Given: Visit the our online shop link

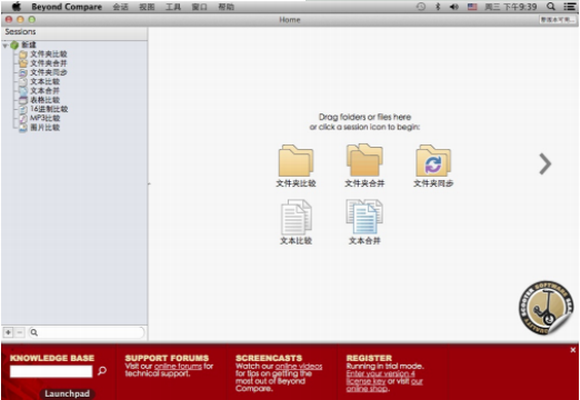Looking at the screenshot, I should tap(385, 385).
